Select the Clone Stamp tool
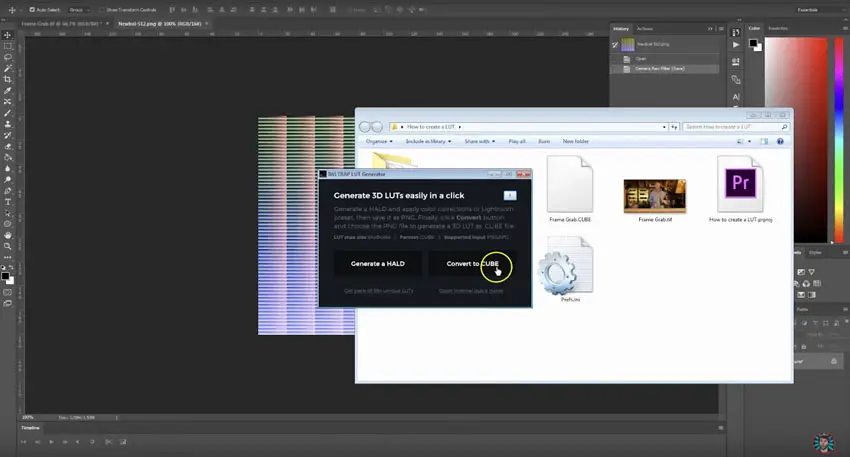850x457 pixels. pos(8,124)
